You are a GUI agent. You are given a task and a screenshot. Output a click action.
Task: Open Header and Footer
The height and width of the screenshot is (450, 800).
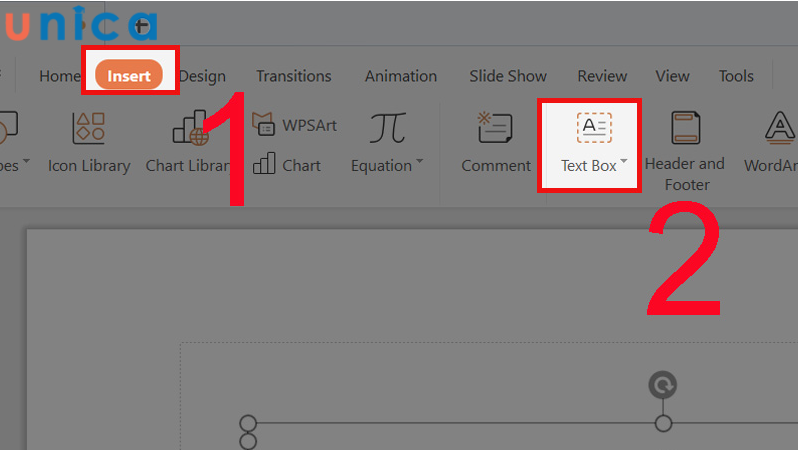point(685,128)
